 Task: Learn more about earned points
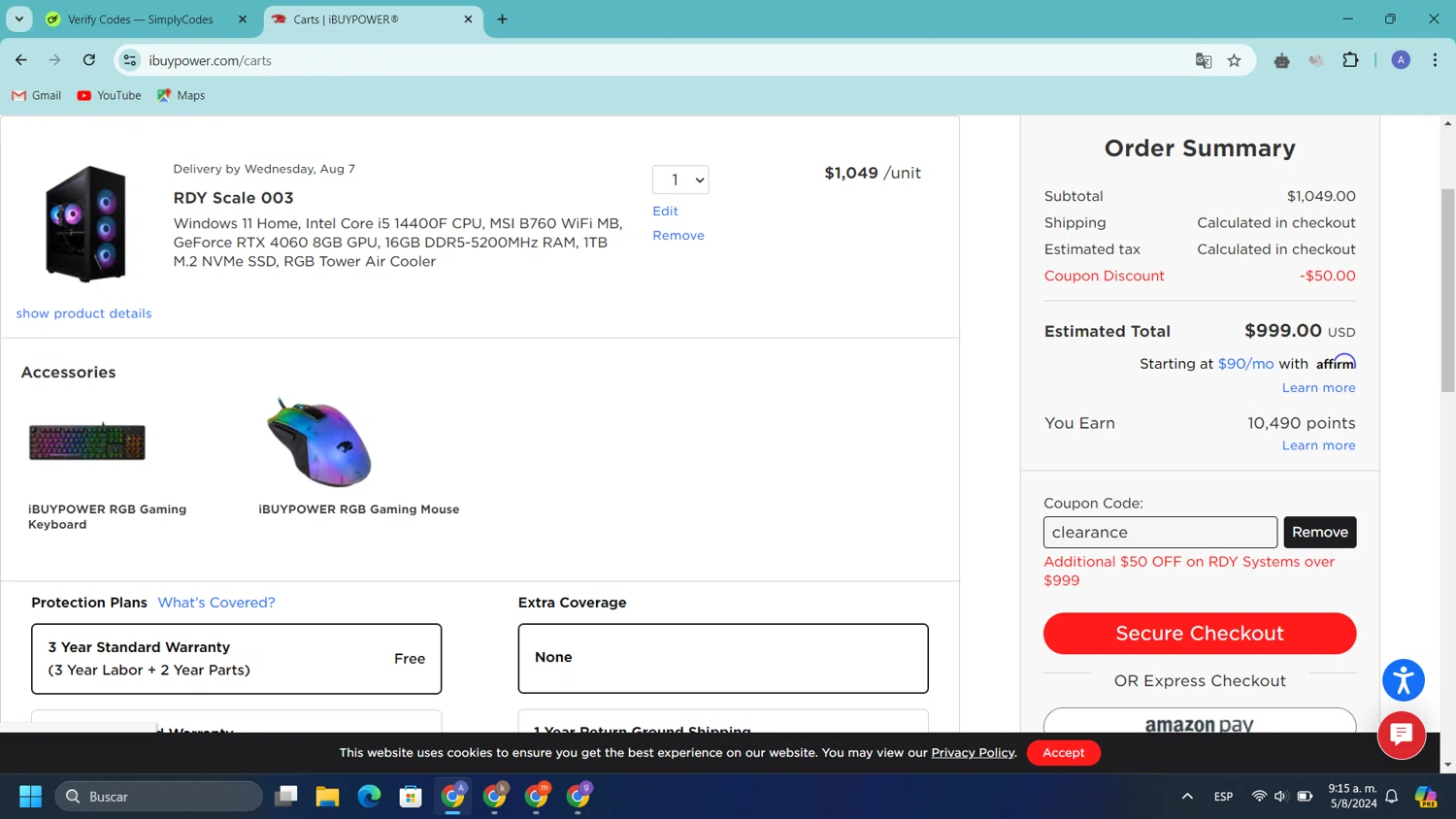(1318, 445)
